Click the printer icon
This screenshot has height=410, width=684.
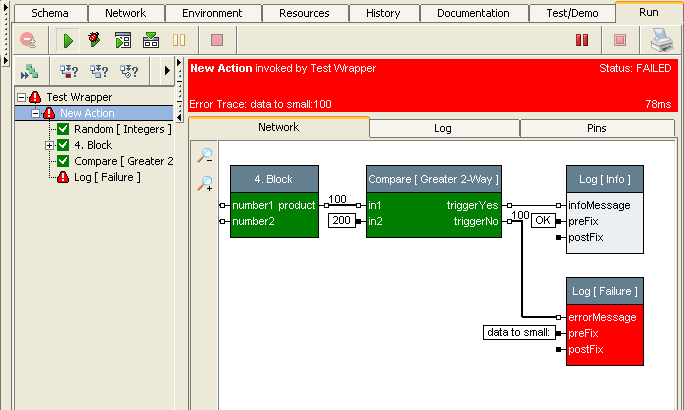(x=662, y=41)
